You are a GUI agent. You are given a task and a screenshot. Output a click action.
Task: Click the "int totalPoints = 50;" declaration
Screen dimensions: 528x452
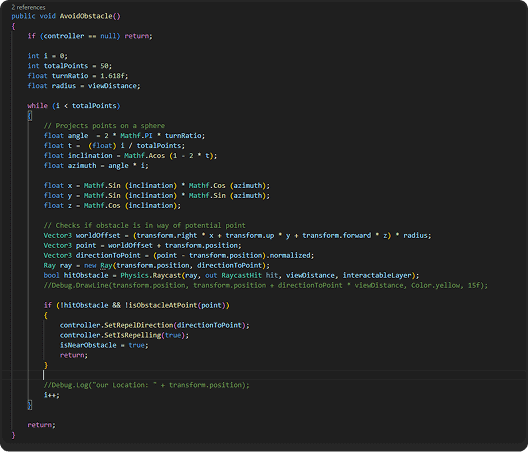70,66
